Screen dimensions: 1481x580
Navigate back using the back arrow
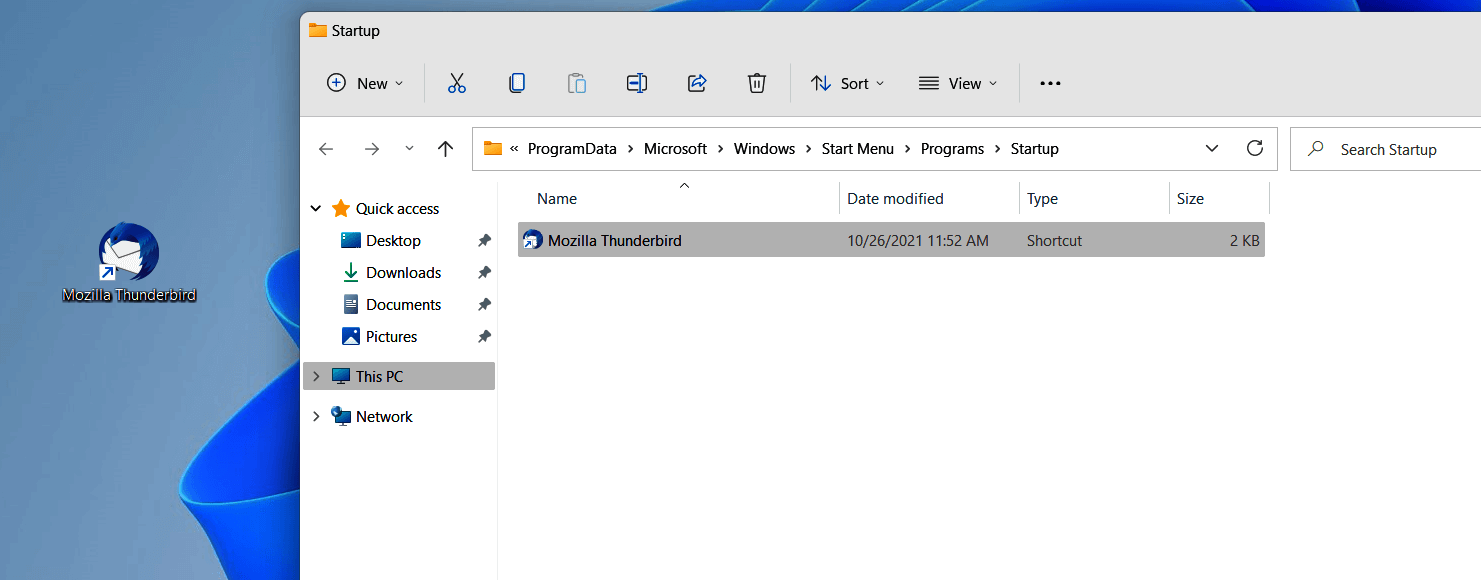coord(326,148)
